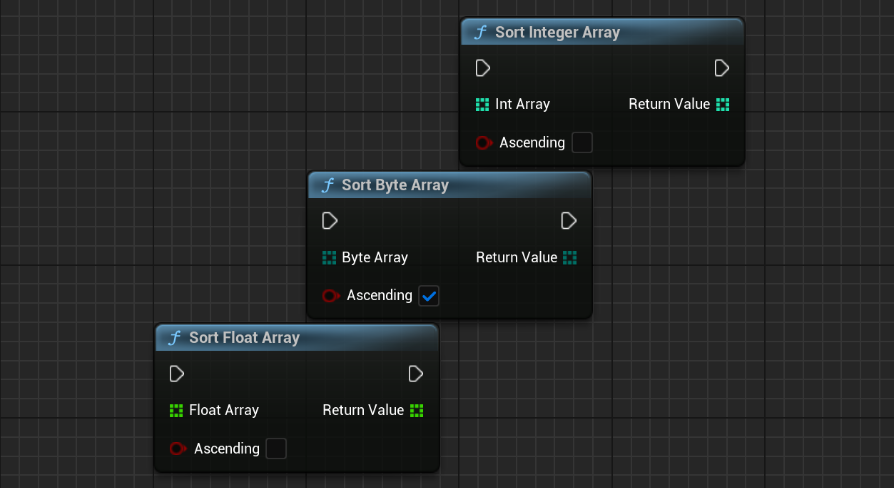Click the Ascending boolean pin on Sort Byte Array
Screen dimensions: 894x488
331,295
